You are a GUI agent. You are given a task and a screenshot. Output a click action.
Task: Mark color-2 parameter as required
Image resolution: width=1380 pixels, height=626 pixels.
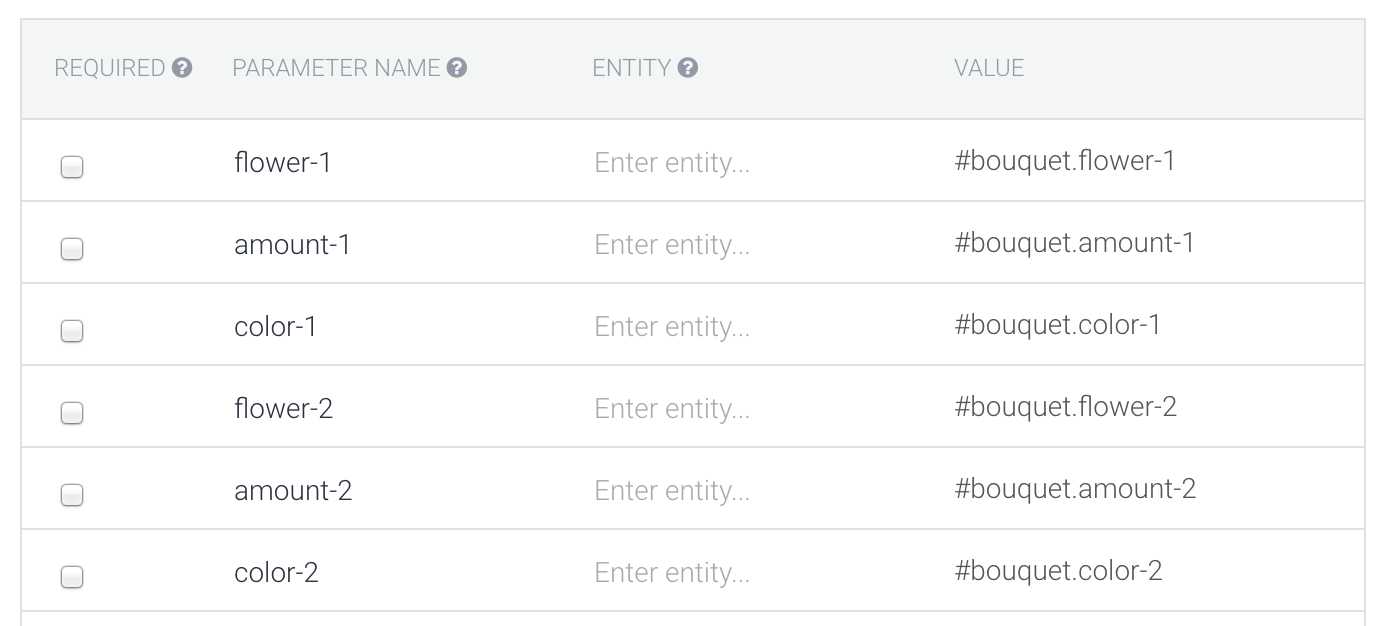72,577
